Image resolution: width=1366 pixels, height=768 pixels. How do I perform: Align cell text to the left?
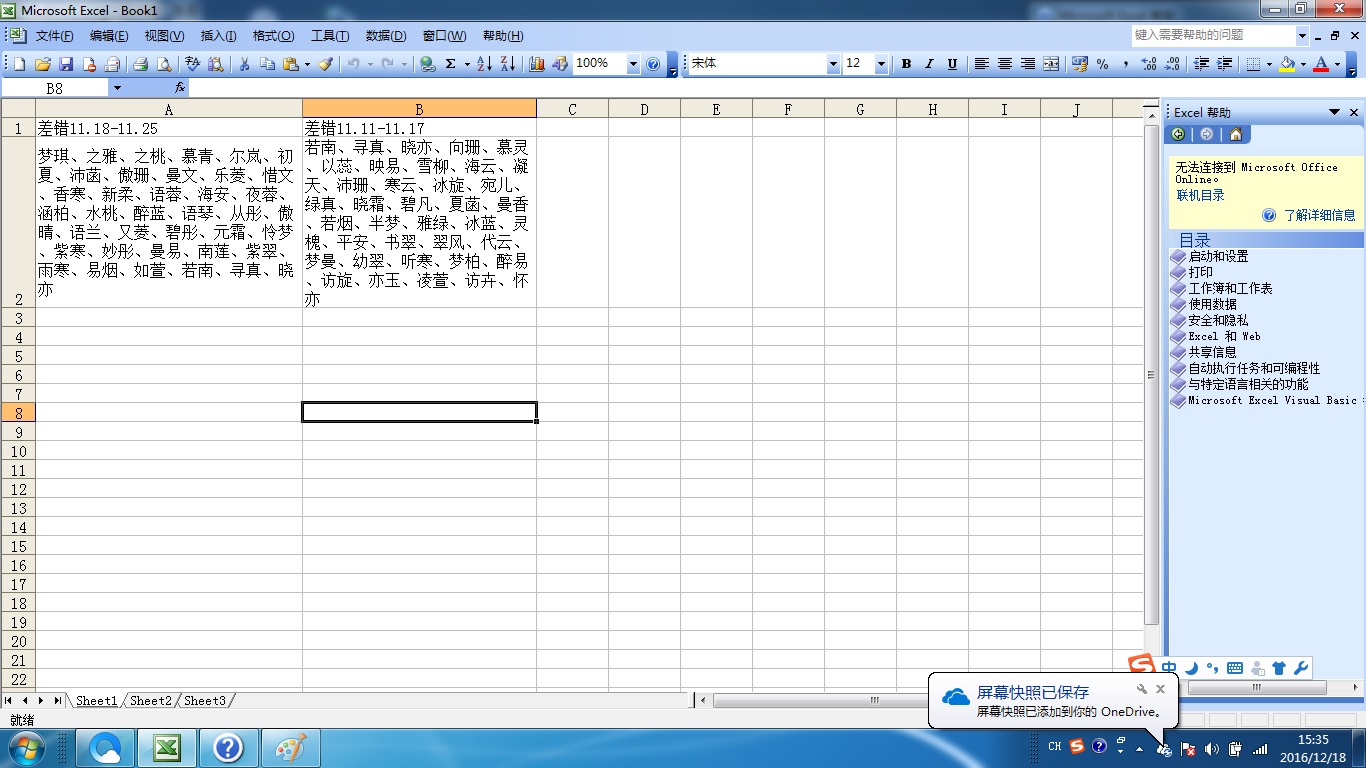click(x=982, y=64)
